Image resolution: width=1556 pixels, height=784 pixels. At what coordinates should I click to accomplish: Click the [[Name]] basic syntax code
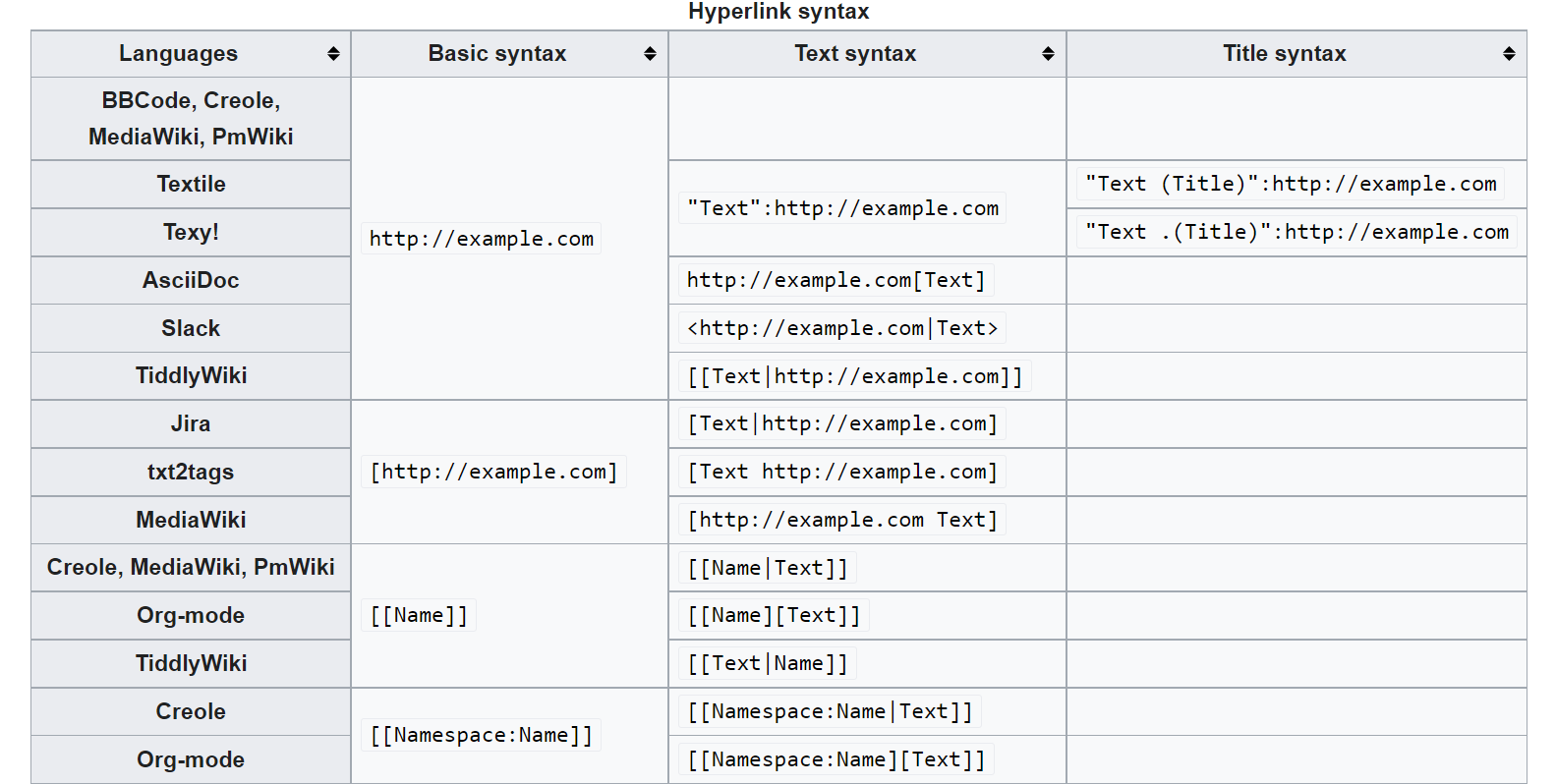tap(419, 616)
